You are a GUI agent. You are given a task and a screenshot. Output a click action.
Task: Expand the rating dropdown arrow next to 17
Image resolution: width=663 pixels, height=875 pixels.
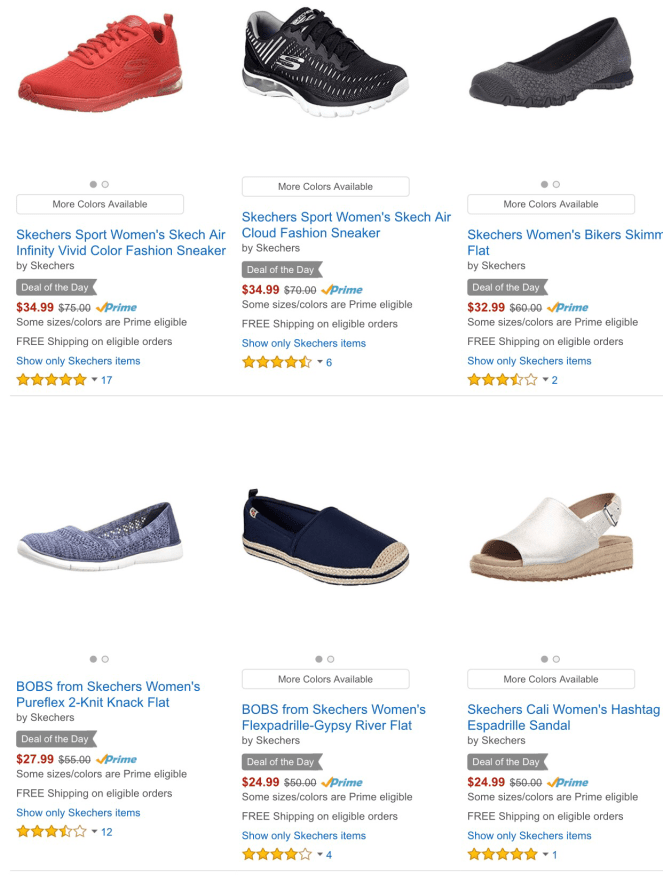pyautogui.click(x=95, y=380)
